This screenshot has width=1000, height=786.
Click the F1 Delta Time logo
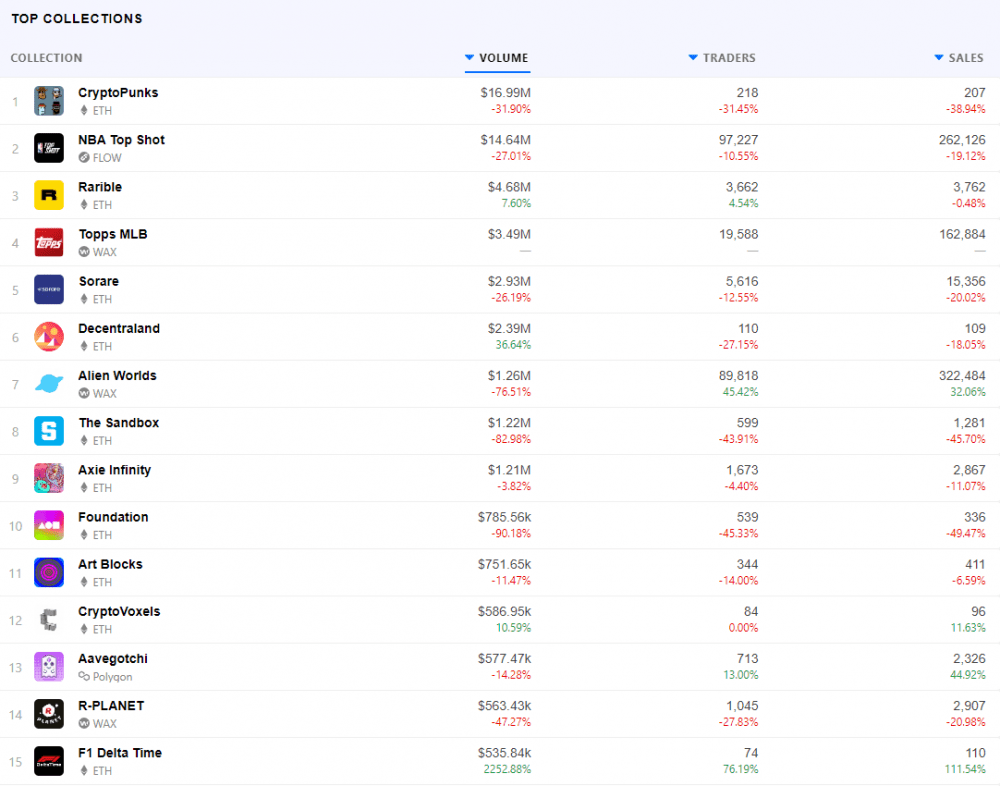coord(49,762)
